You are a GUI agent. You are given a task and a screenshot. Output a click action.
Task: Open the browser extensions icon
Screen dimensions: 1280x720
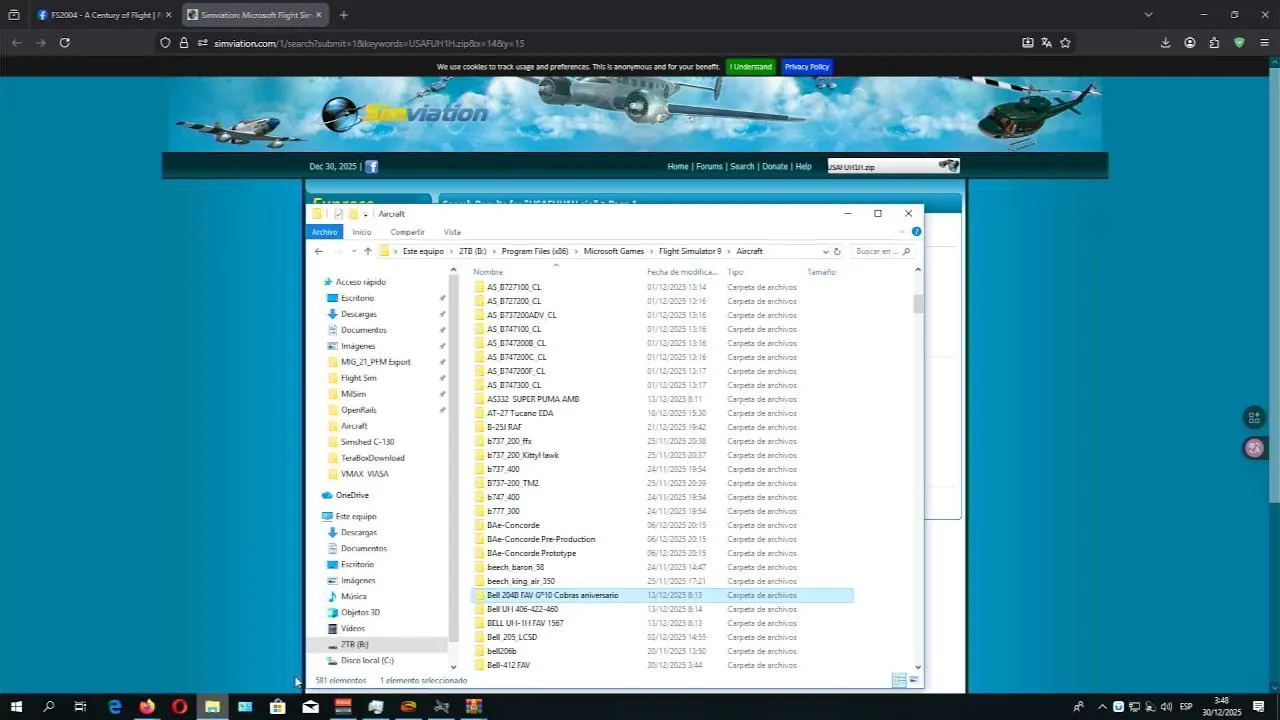1214,43
